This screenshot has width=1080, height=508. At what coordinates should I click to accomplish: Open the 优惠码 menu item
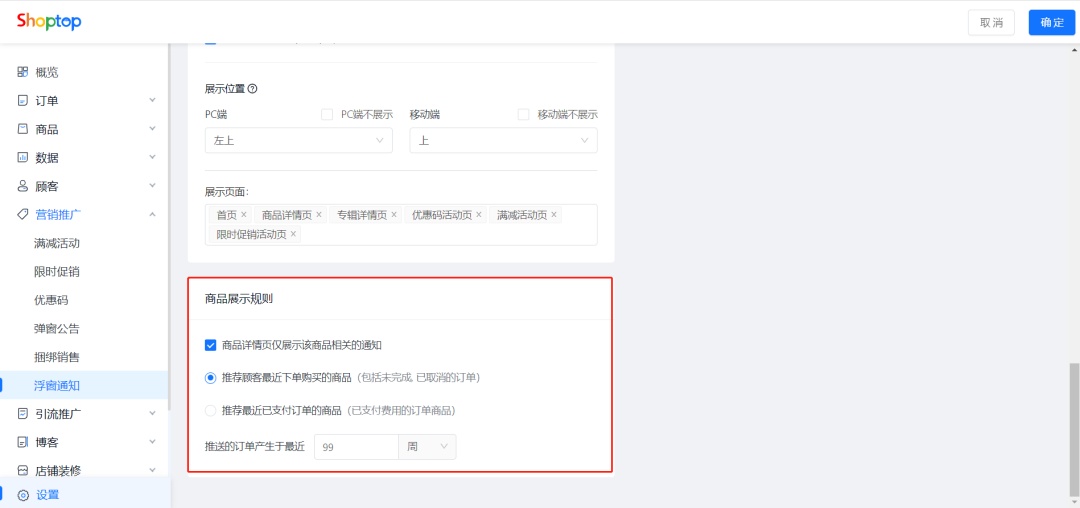(x=51, y=300)
